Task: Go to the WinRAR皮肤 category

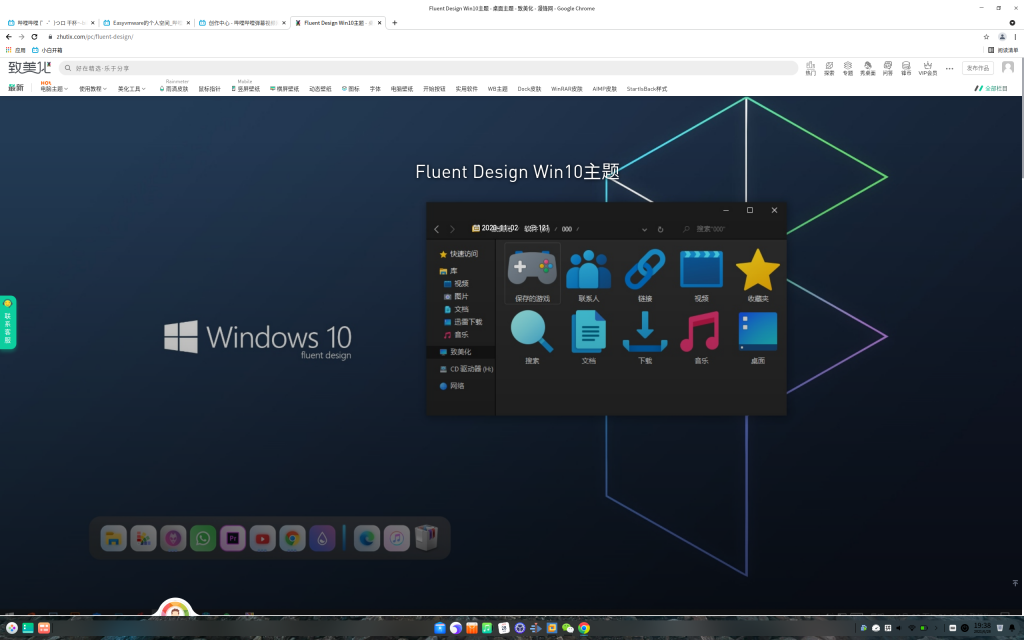Action: [566, 89]
